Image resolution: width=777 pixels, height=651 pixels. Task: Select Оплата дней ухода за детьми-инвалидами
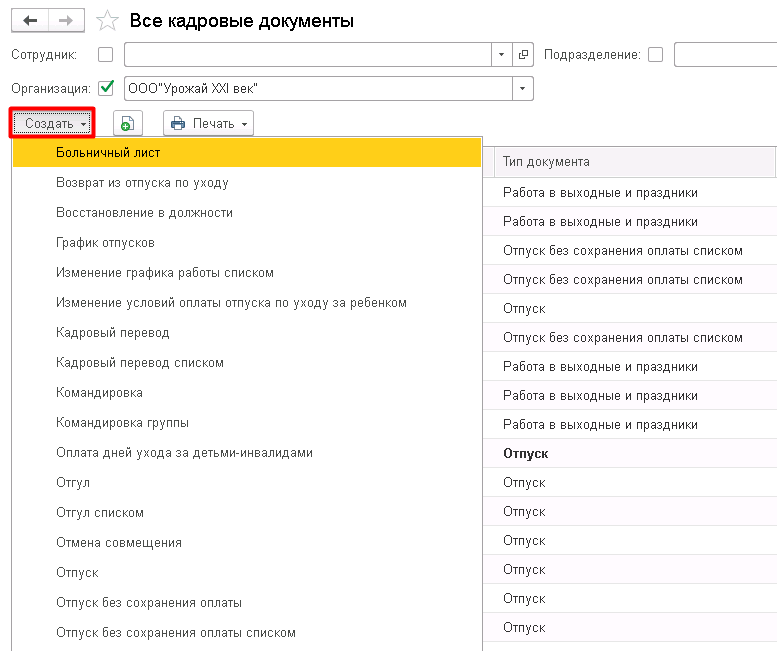pyautogui.click(x=247, y=452)
